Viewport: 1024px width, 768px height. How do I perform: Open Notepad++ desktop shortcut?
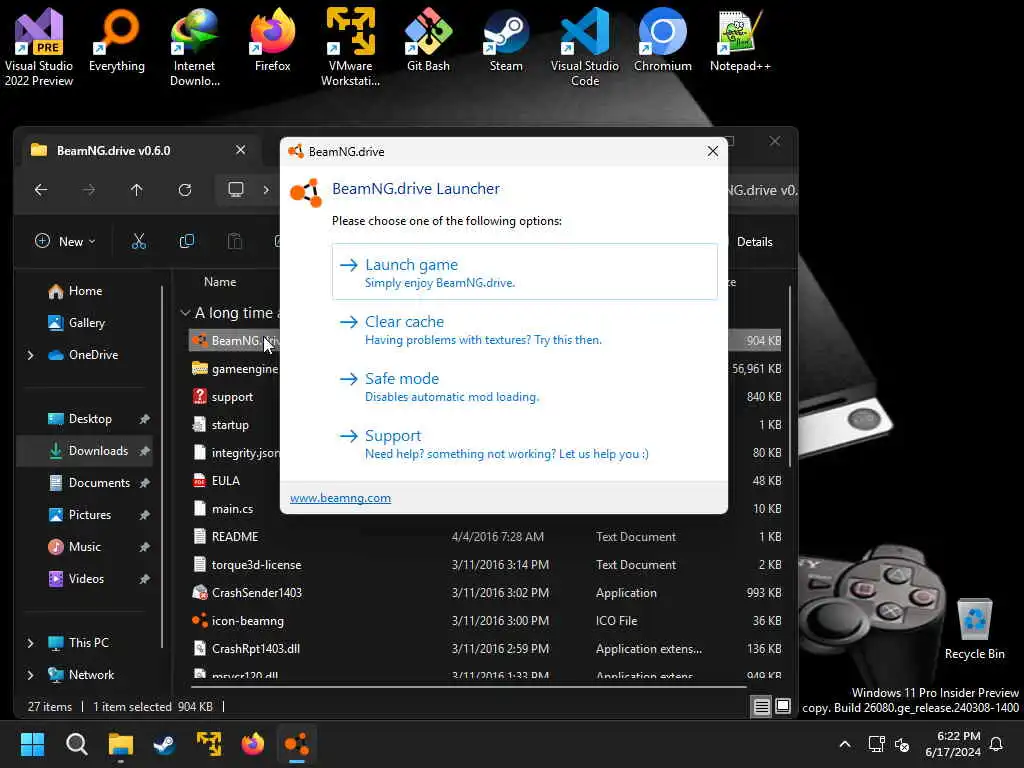pyautogui.click(x=740, y=40)
